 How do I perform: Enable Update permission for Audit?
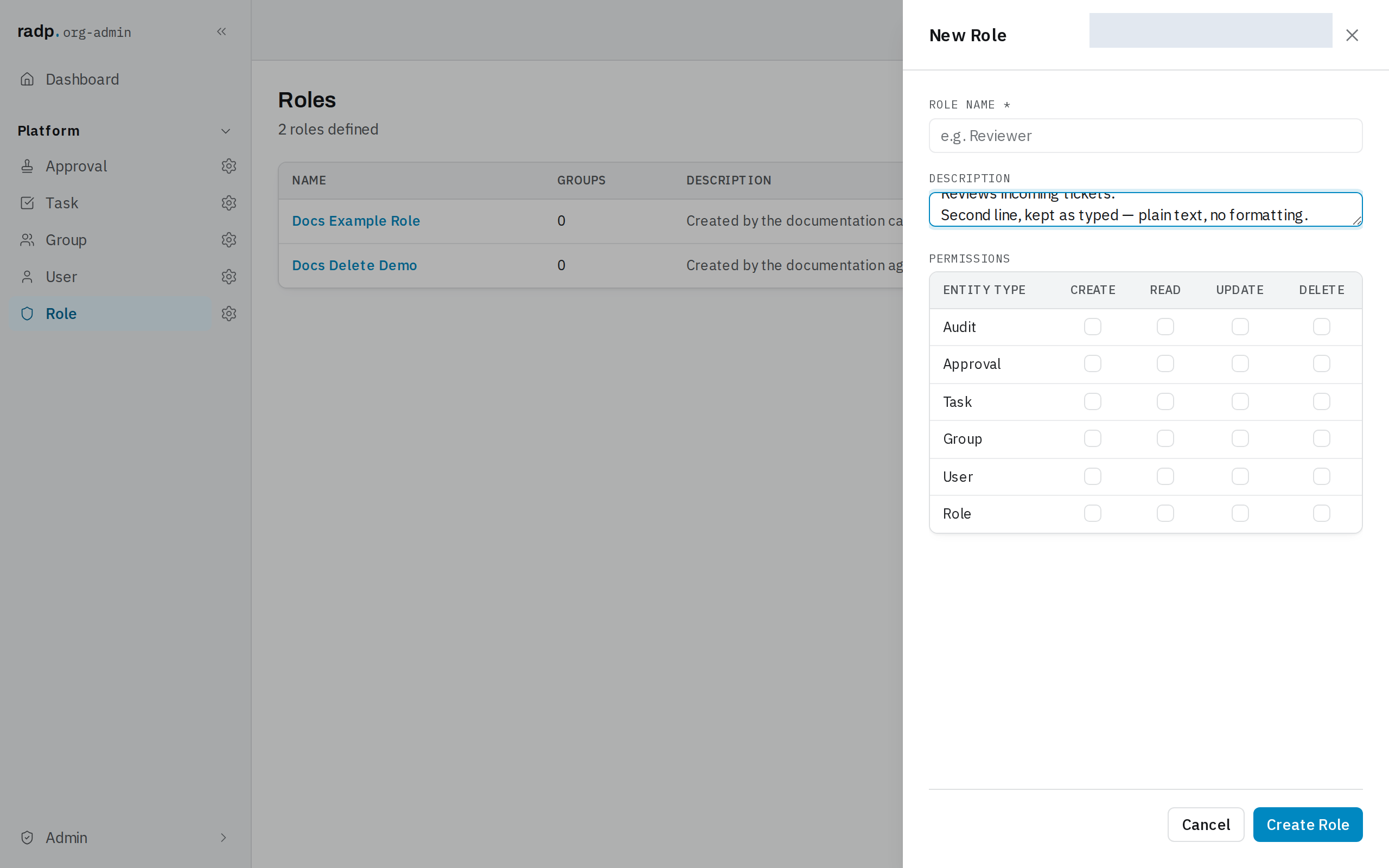(x=1240, y=327)
